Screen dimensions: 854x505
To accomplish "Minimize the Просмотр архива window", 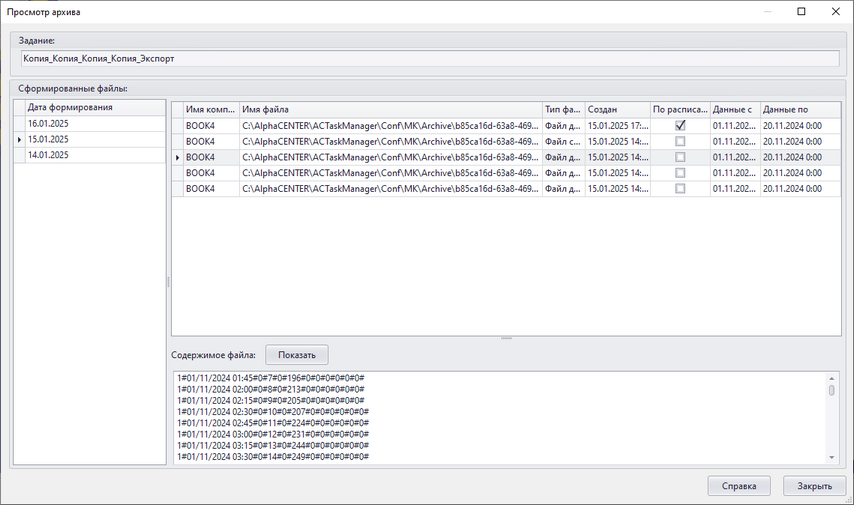I will click(766, 12).
